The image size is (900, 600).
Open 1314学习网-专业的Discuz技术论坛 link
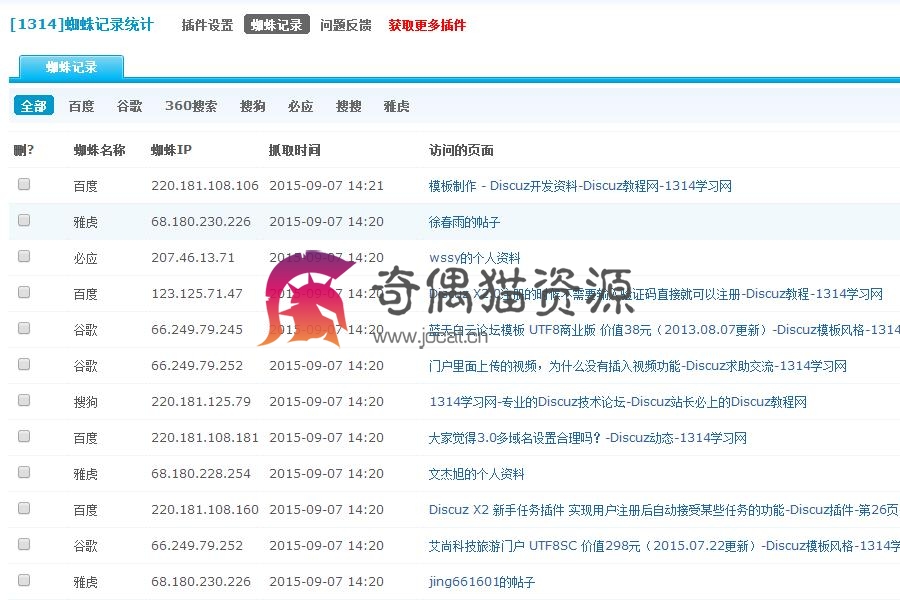(x=618, y=402)
